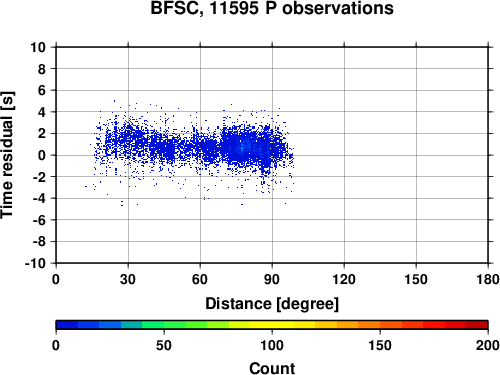The image size is (500, 375).
Task: Click y-axis tick label '4'
Action: [x=42, y=112]
